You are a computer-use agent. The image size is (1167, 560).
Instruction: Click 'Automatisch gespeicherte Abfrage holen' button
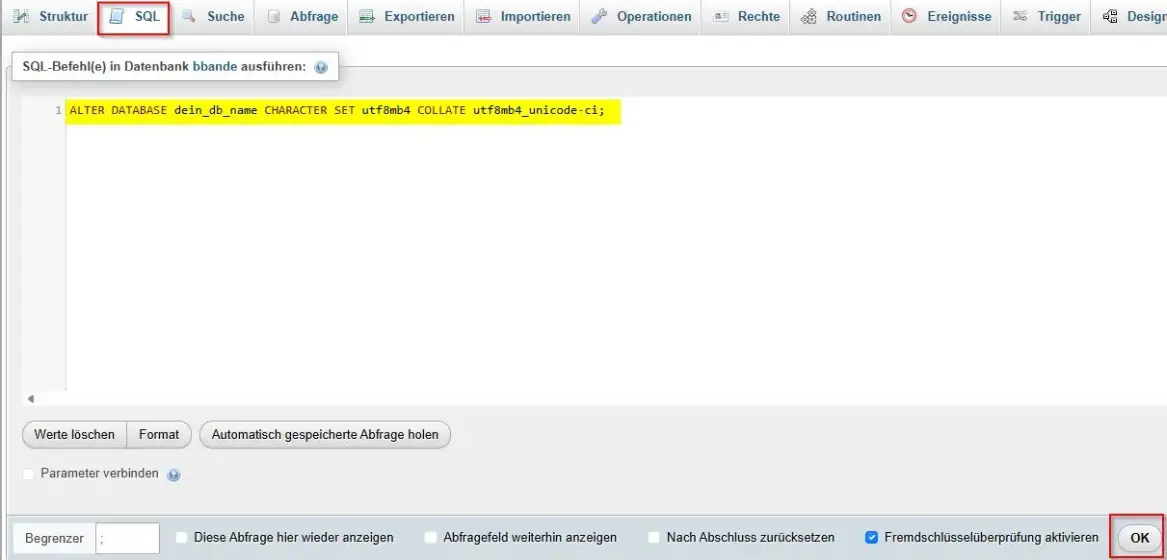(325, 435)
